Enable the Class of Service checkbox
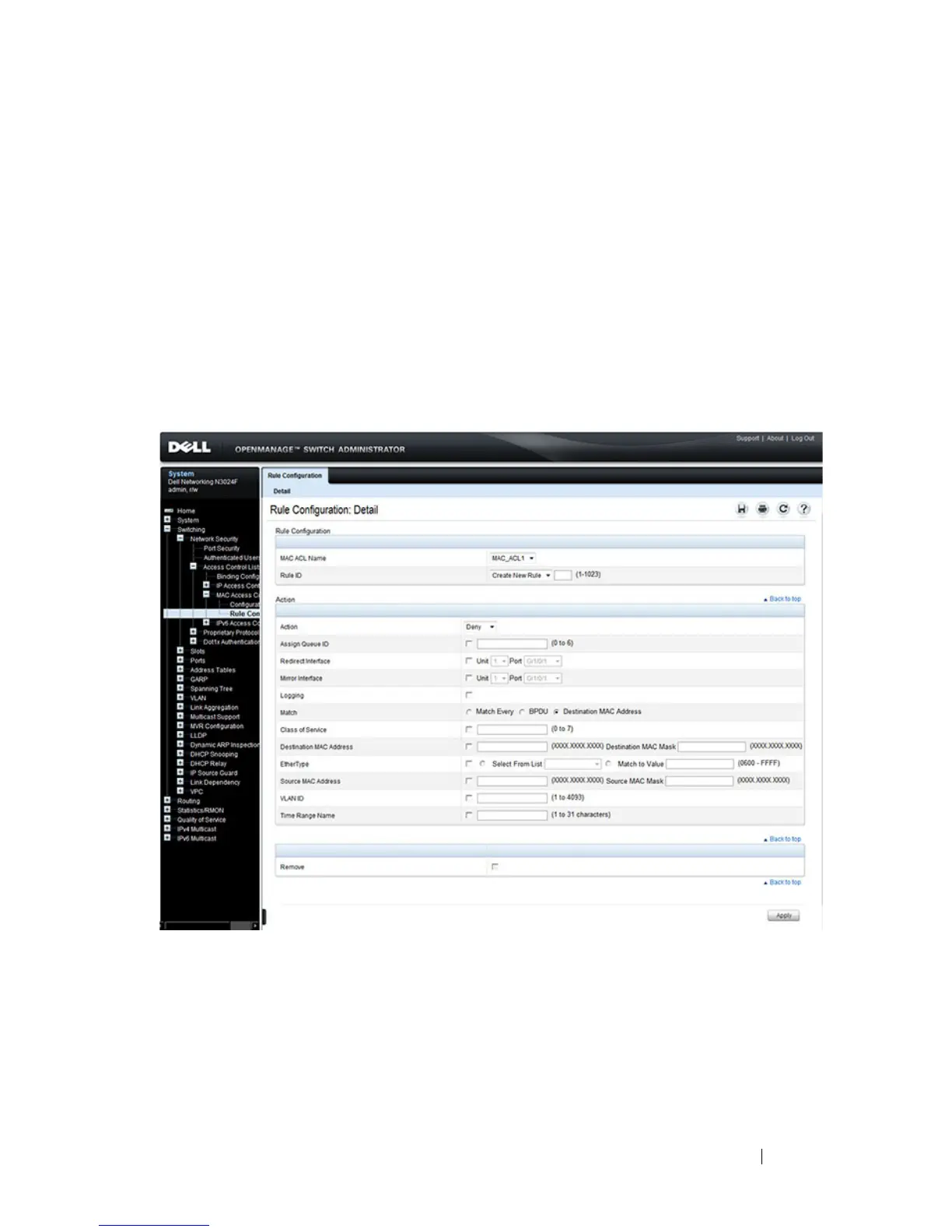The image size is (952, 1232). 468,730
